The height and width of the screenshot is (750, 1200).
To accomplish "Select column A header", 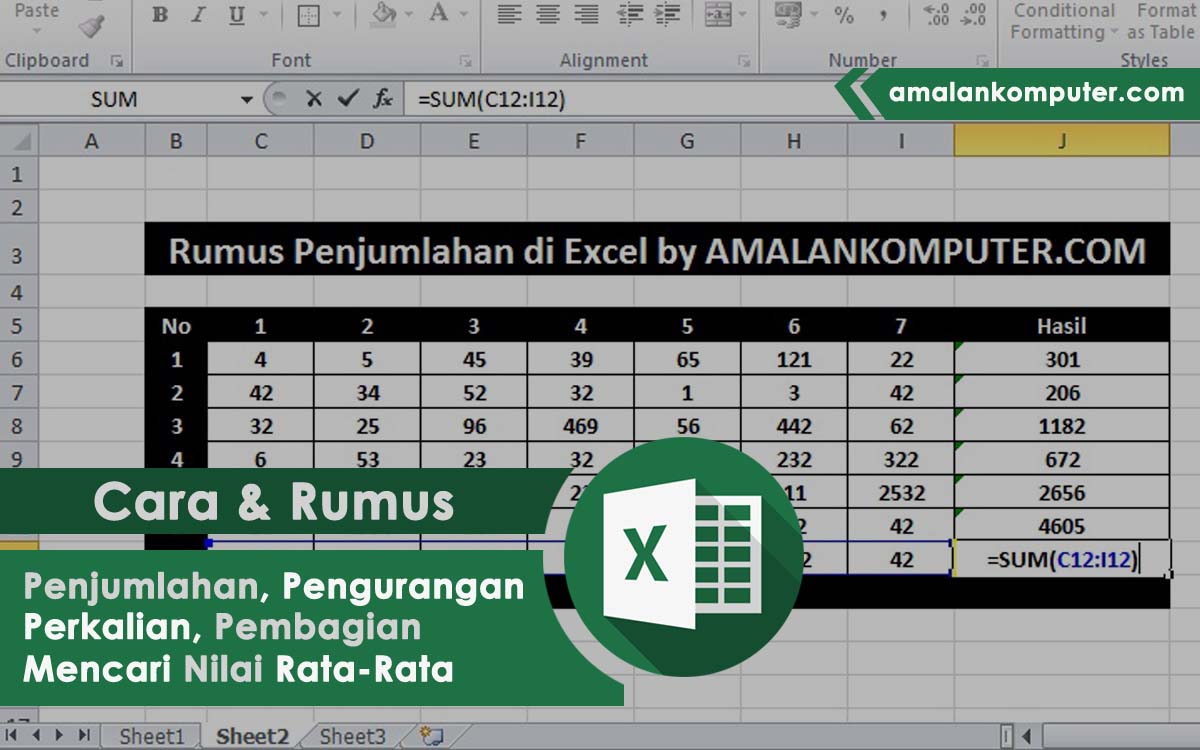I will coord(91,141).
